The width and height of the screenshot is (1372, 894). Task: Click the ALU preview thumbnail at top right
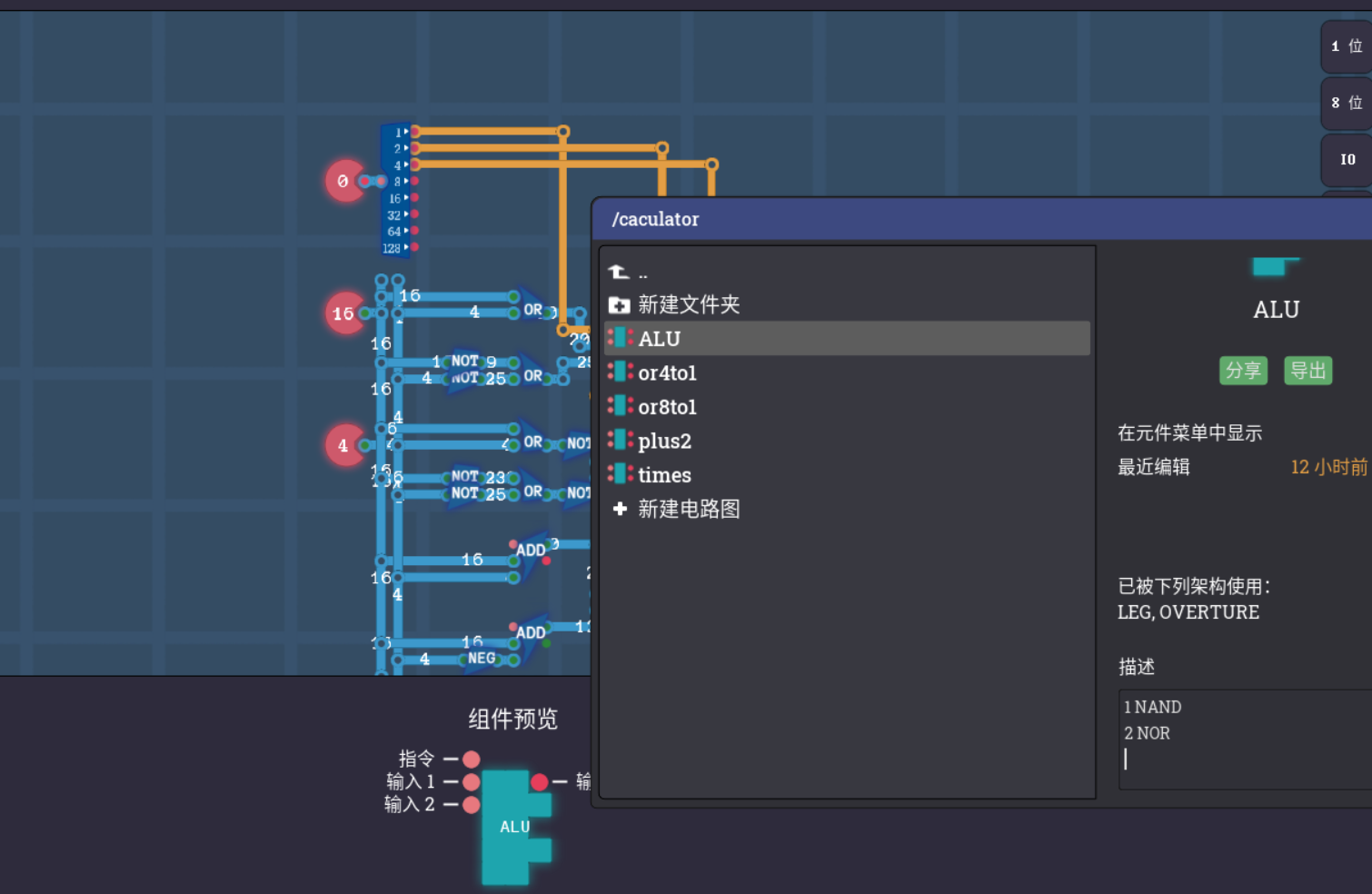tap(1275, 266)
